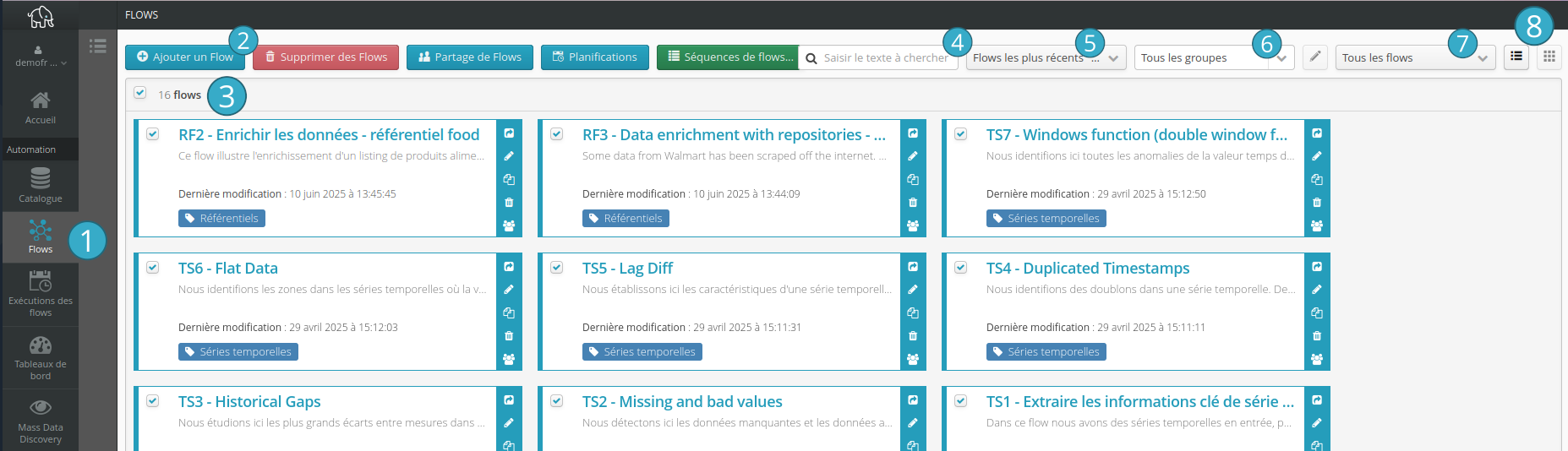
Task: Delete the TS7 flow using the trash icon
Action: tap(1317, 203)
